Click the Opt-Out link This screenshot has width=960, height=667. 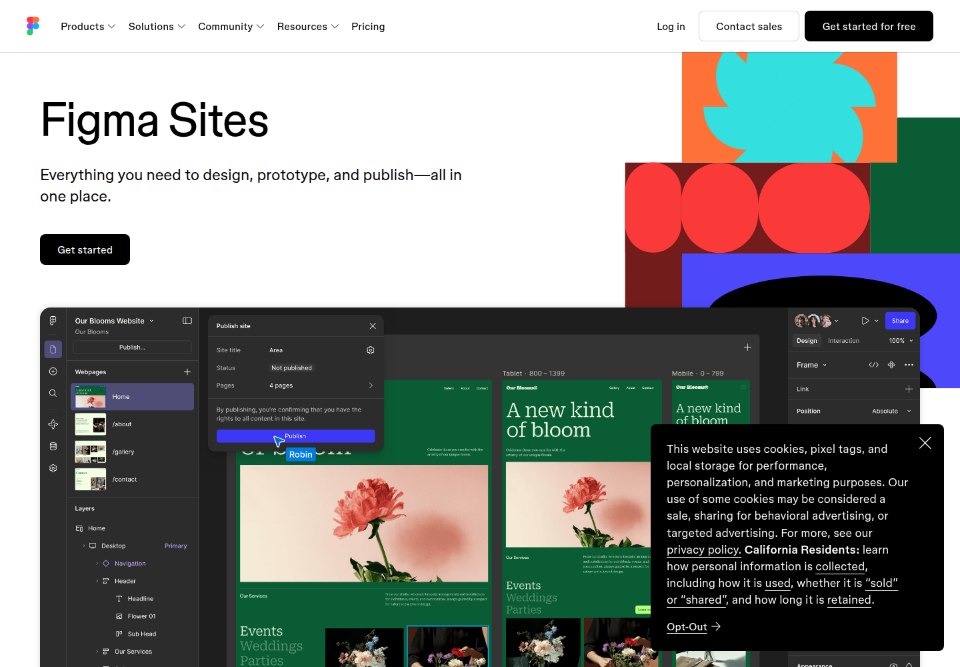click(x=693, y=627)
